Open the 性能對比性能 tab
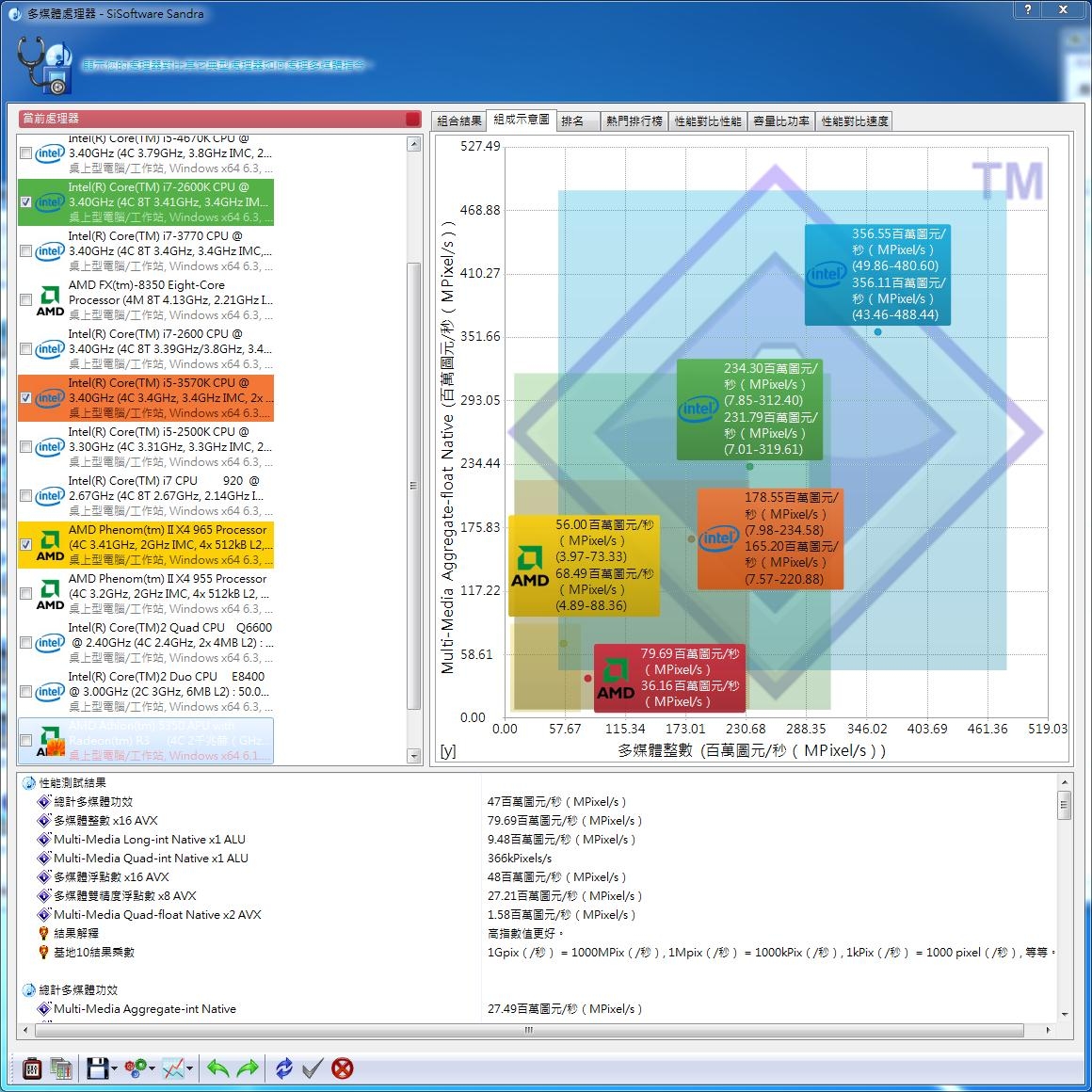1092x1092 pixels. (708, 121)
